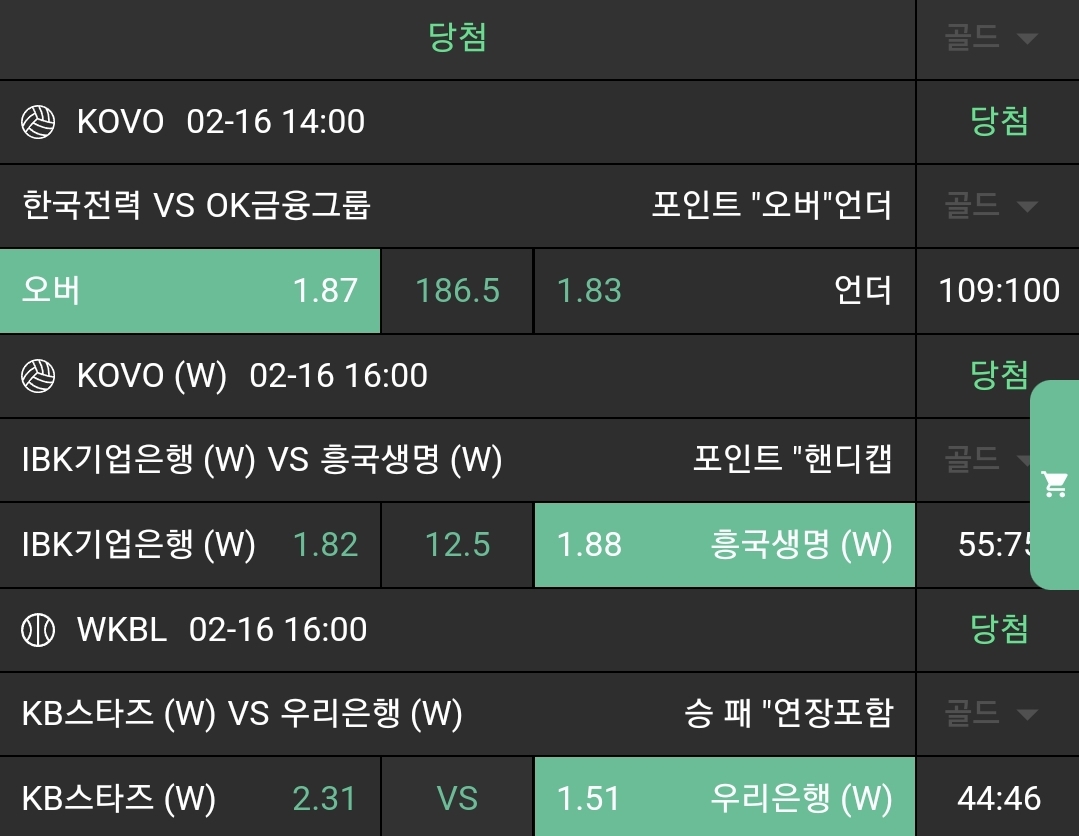
Task: Click the 109:100 final score
Action: click(x=998, y=291)
